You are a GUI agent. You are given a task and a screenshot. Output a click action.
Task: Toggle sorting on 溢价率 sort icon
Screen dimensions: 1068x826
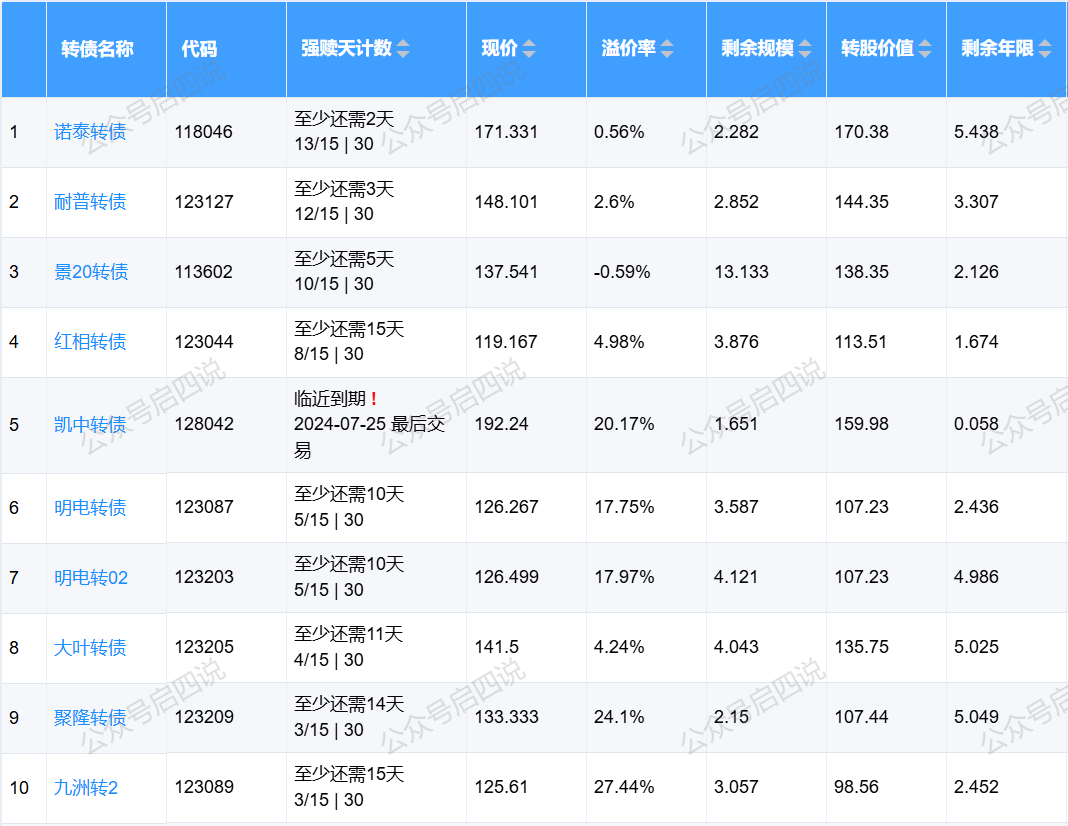point(667,49)
